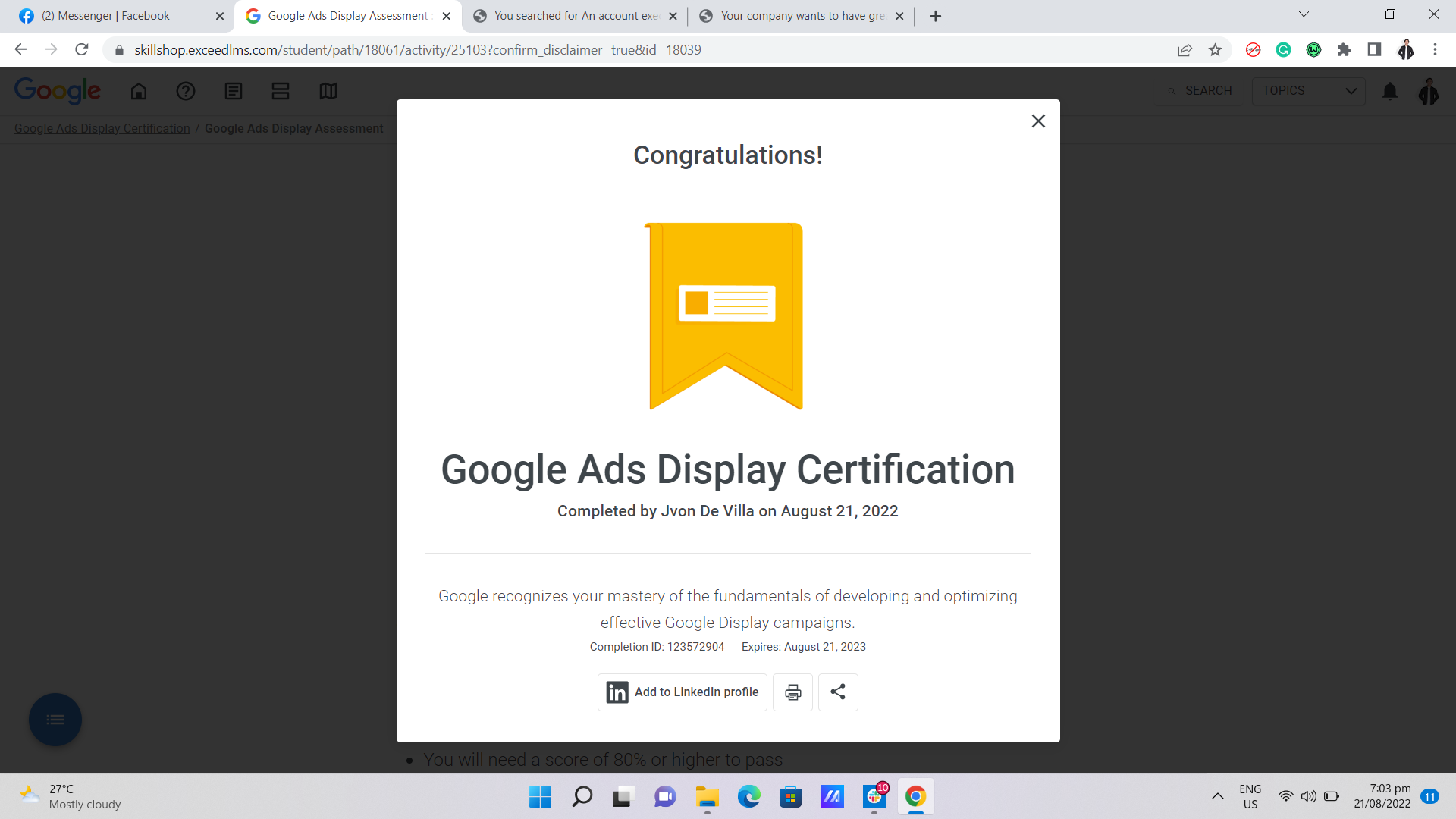Open Google Ads Display Certification breadcrumb link
The image size is (1456, 819).
tap(102, 129)
